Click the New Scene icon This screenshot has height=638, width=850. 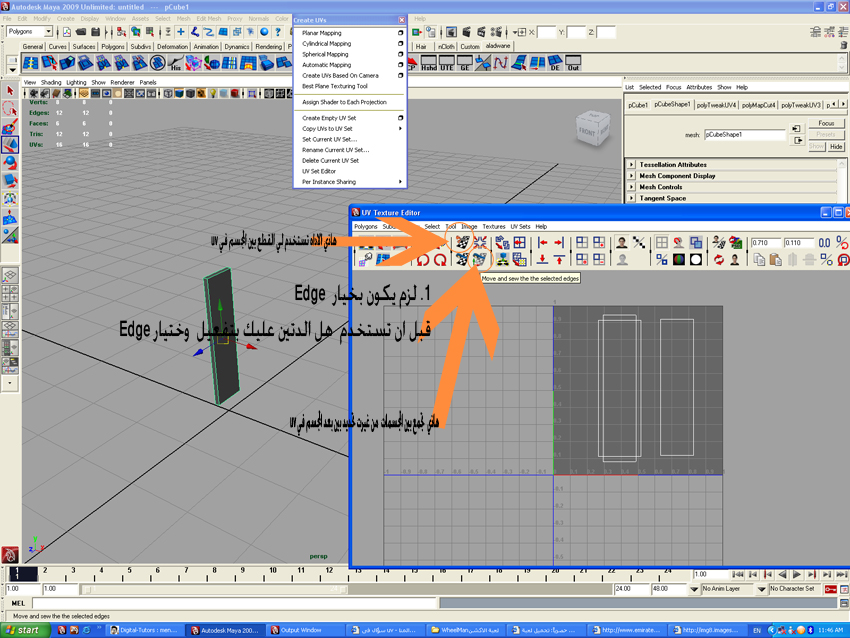pyautogui.click(x=67, y=32)
